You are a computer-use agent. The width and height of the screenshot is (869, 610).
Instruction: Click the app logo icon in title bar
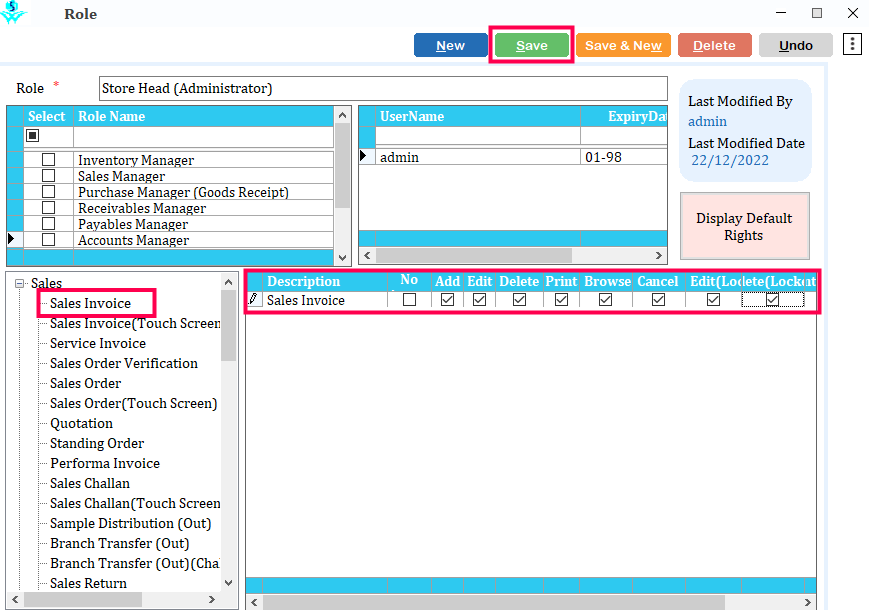(16, 14)
